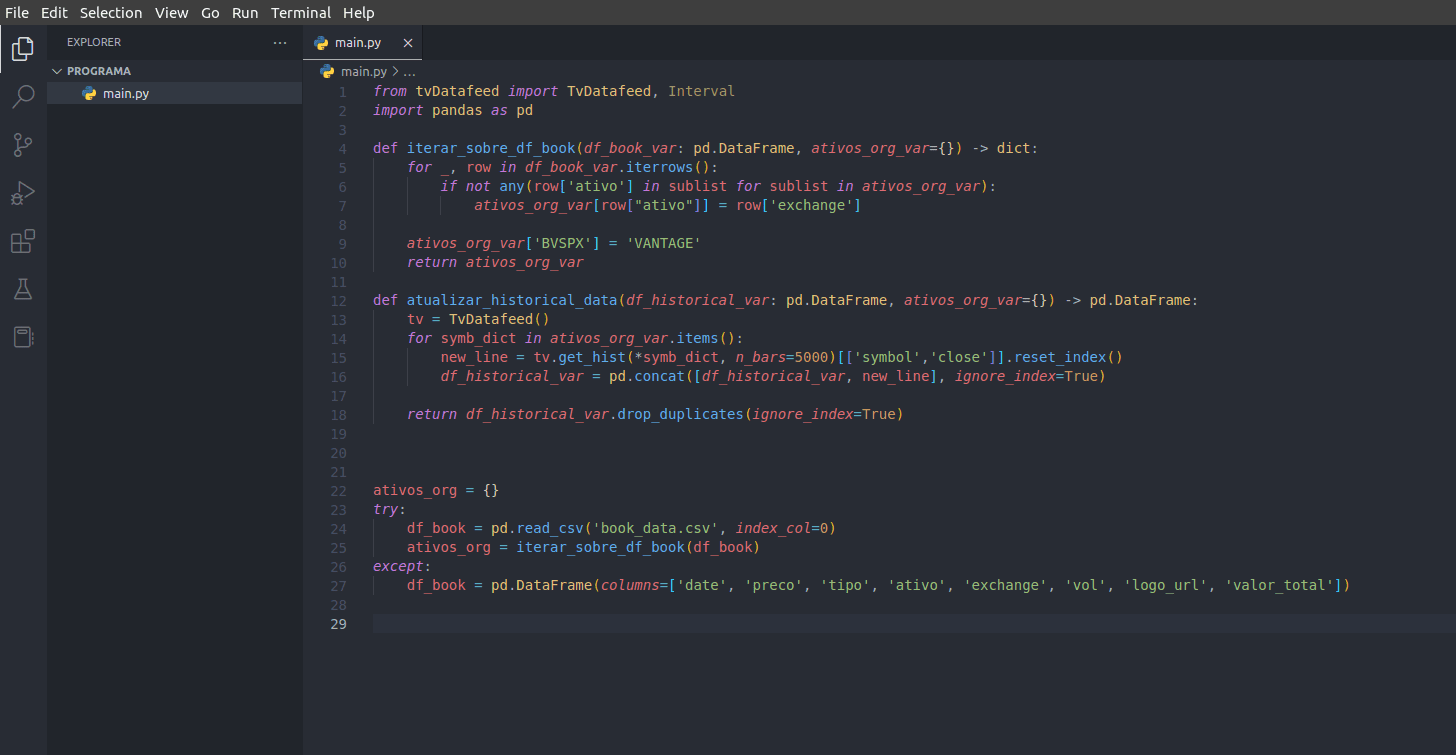The height and width of the screenshot is (755, 1456).
Task: Click n_bars=5000 argument on line 15
Action: [x=781, y=357]
